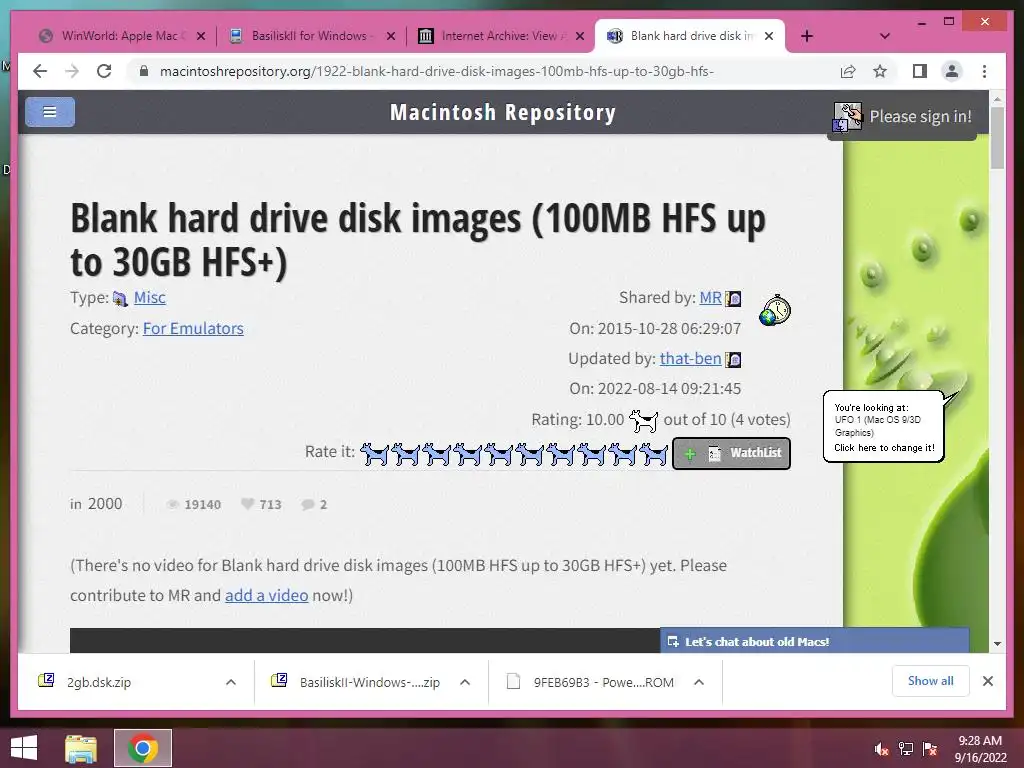Click the Misc type icon
1024x768 pixels.
[120, 299]
